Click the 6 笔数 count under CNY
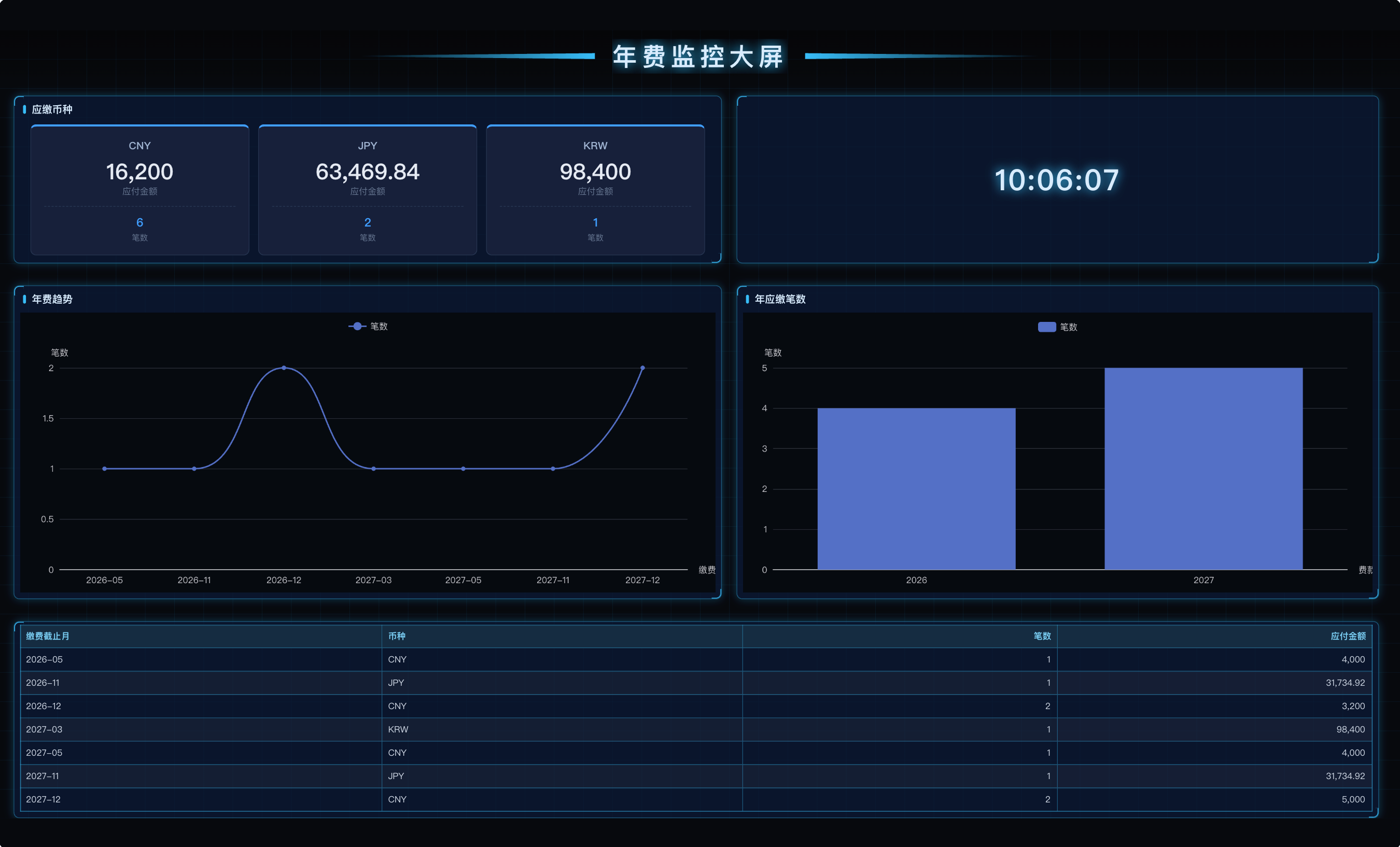This screenshot has width=1400, height=847. 140,222
